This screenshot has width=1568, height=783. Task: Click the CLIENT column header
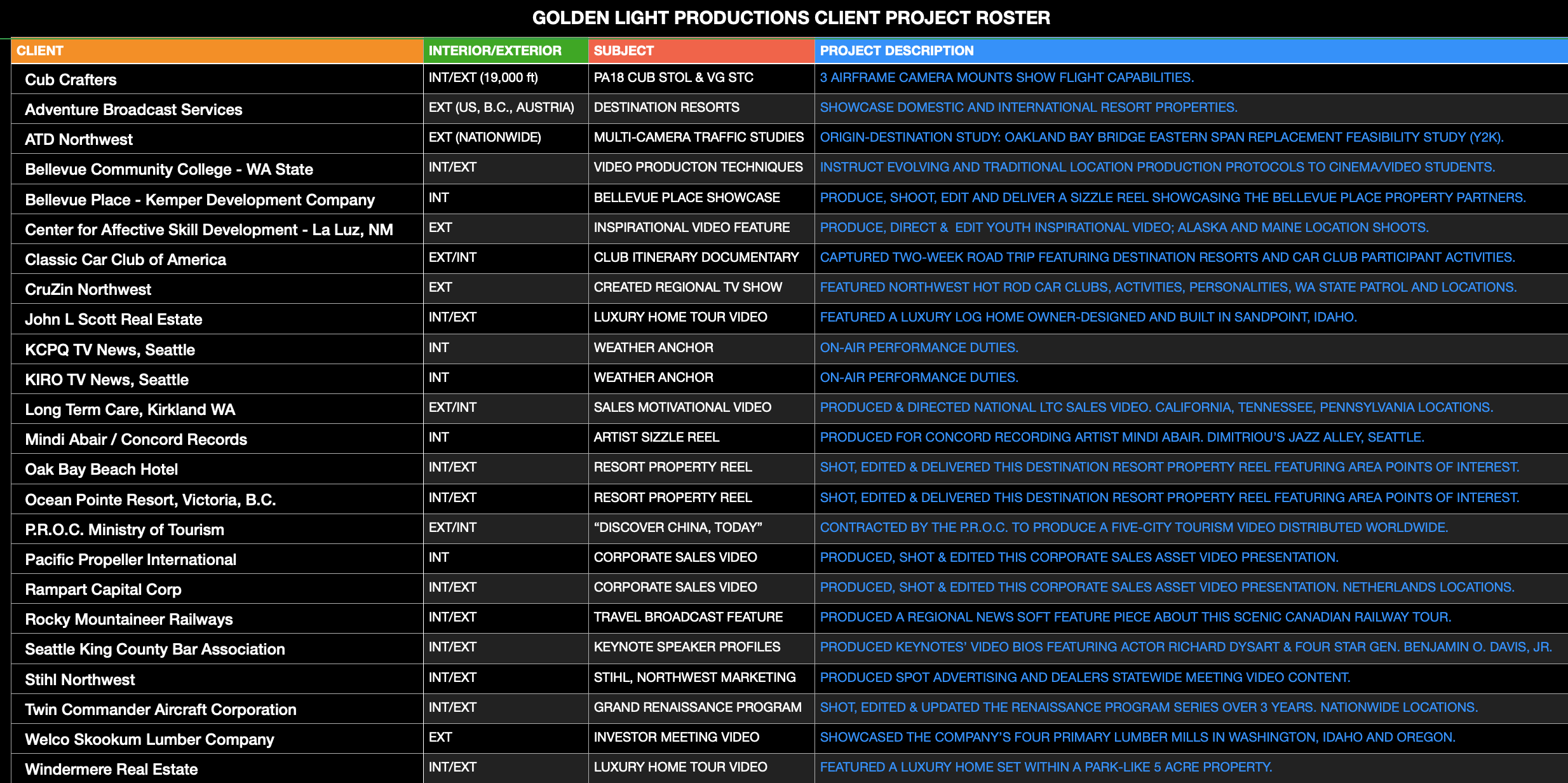(x=39, y=51)
